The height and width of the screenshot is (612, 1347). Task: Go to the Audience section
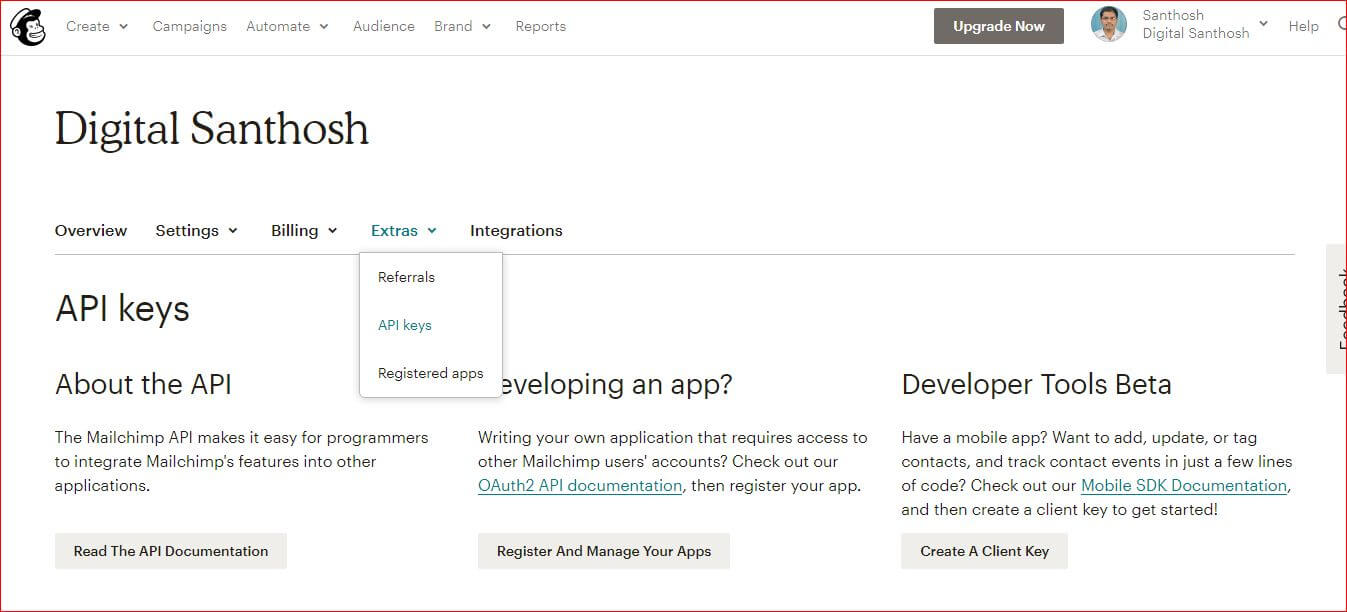pyautogui.click(x=383, y=26)
